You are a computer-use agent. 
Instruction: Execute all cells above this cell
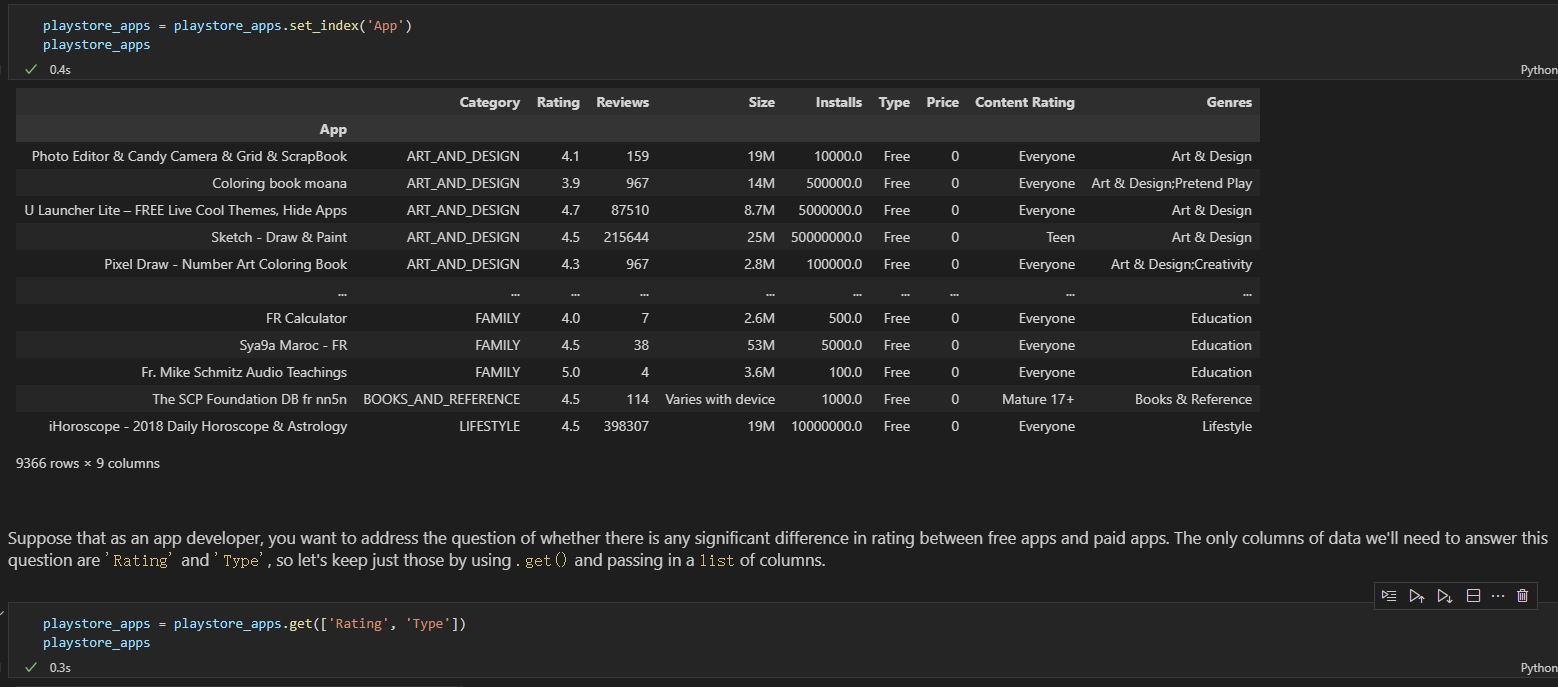coord(1417,595)
